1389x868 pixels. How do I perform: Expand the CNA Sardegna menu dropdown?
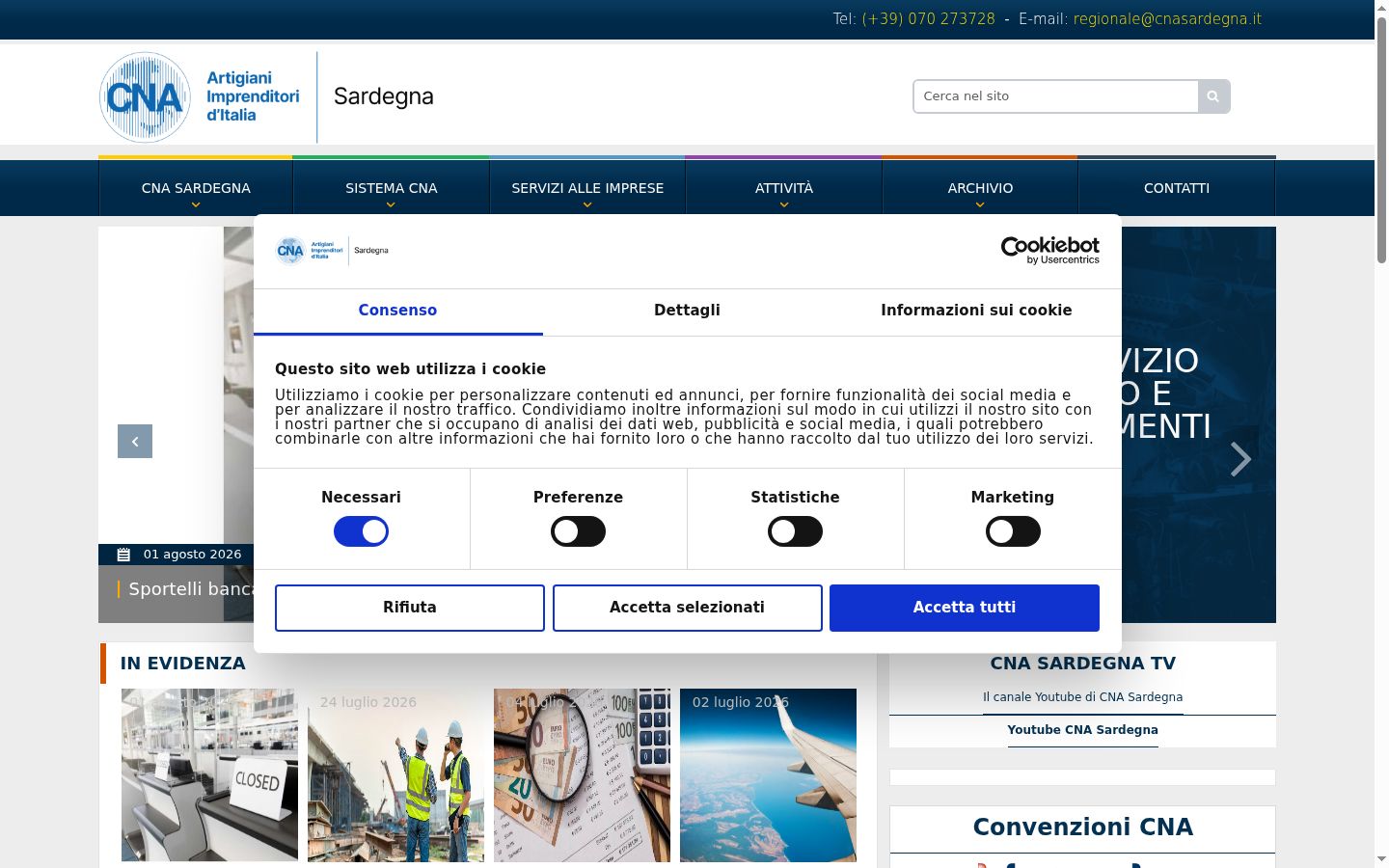coord(196,188)
